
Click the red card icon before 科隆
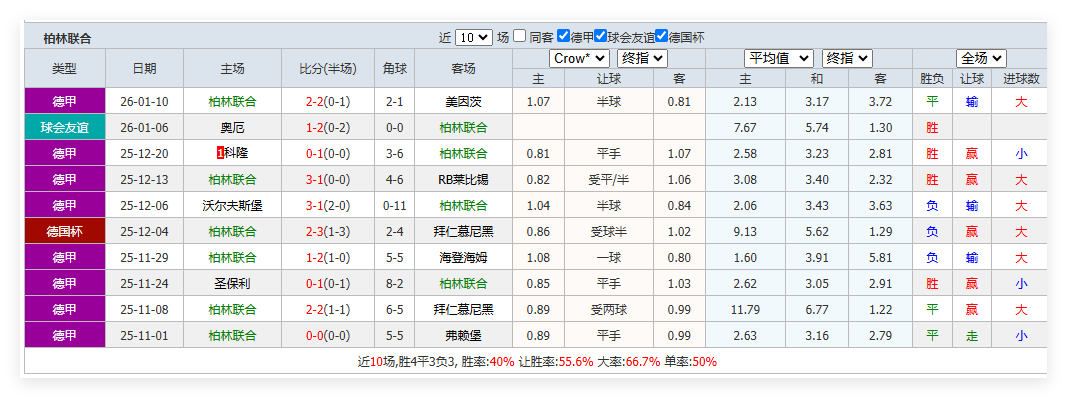(x=220, y=154)
